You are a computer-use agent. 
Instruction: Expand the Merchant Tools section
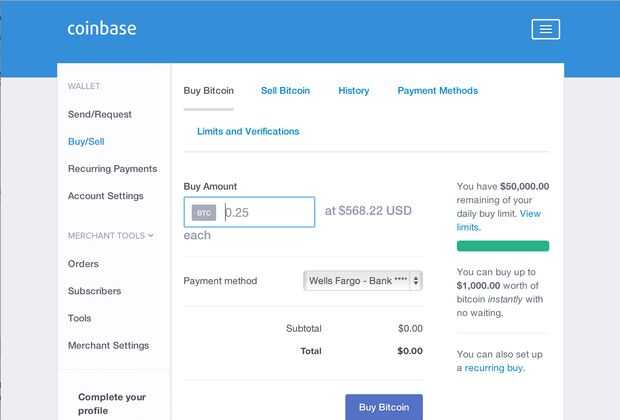pos(111,236)
